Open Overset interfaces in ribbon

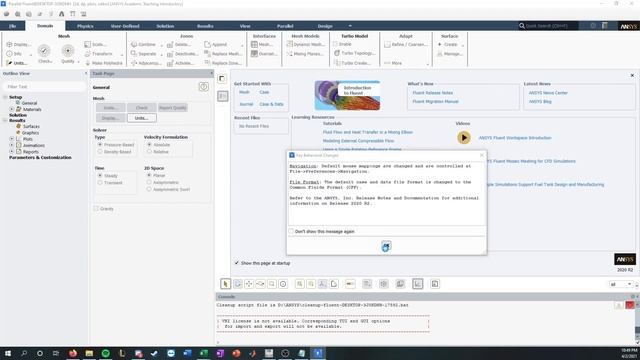[x=264, y=54]
